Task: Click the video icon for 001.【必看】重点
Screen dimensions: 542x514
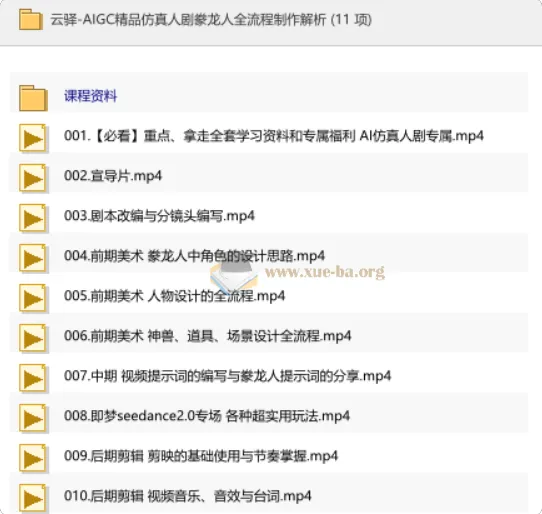Action: click(x=33, y=138)
